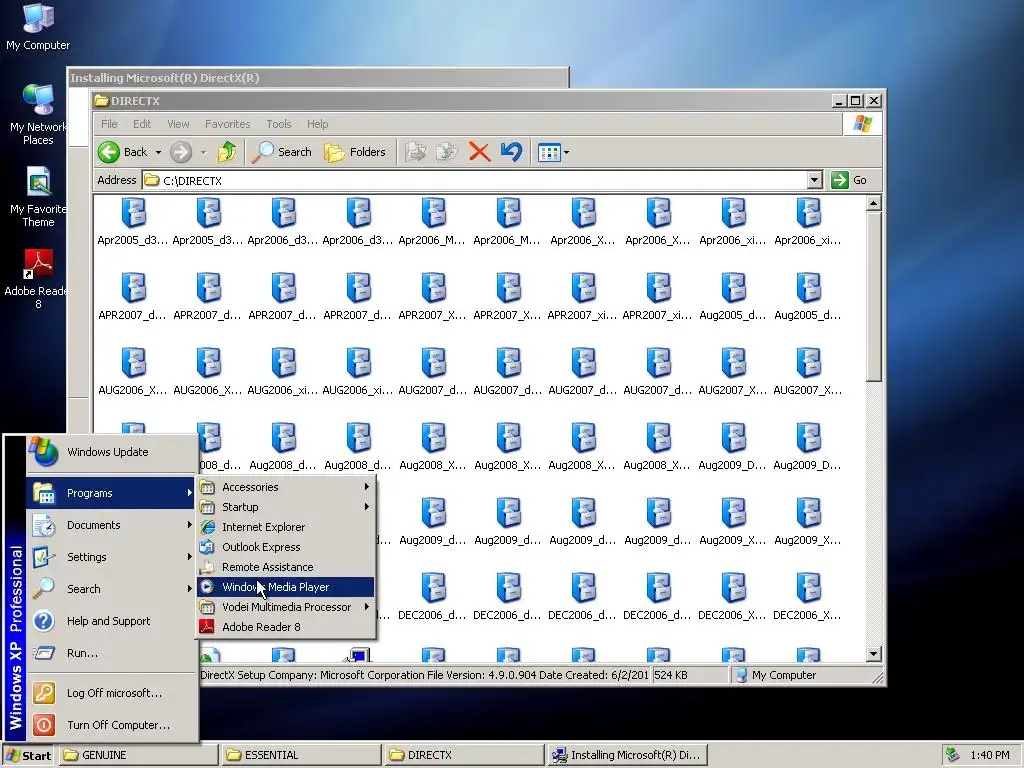This screenshot has height=768, width=1024.
Task: Expand the Back history dropdown arrow
Action: pos(158,152)
